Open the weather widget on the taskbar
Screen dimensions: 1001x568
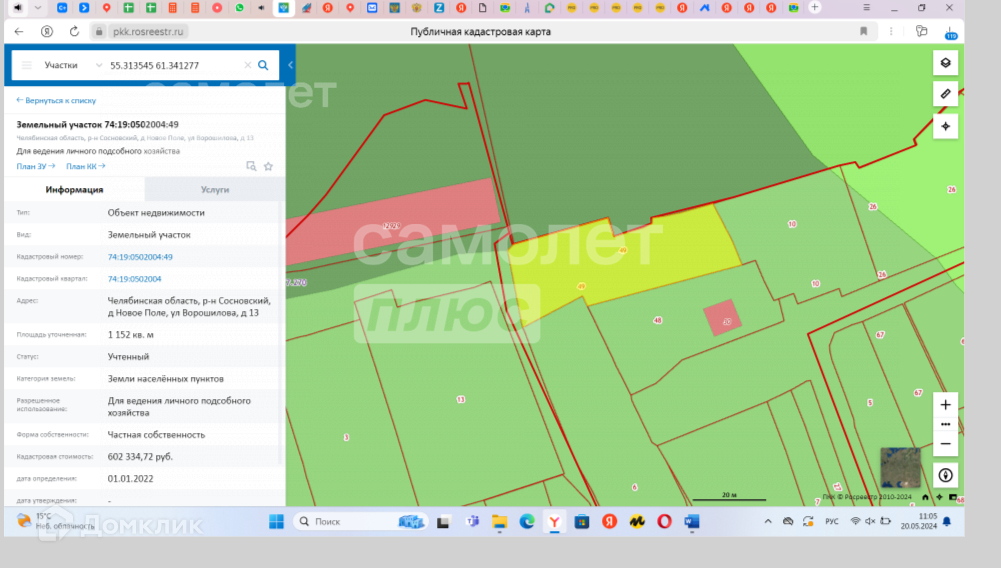click(55, 521)
